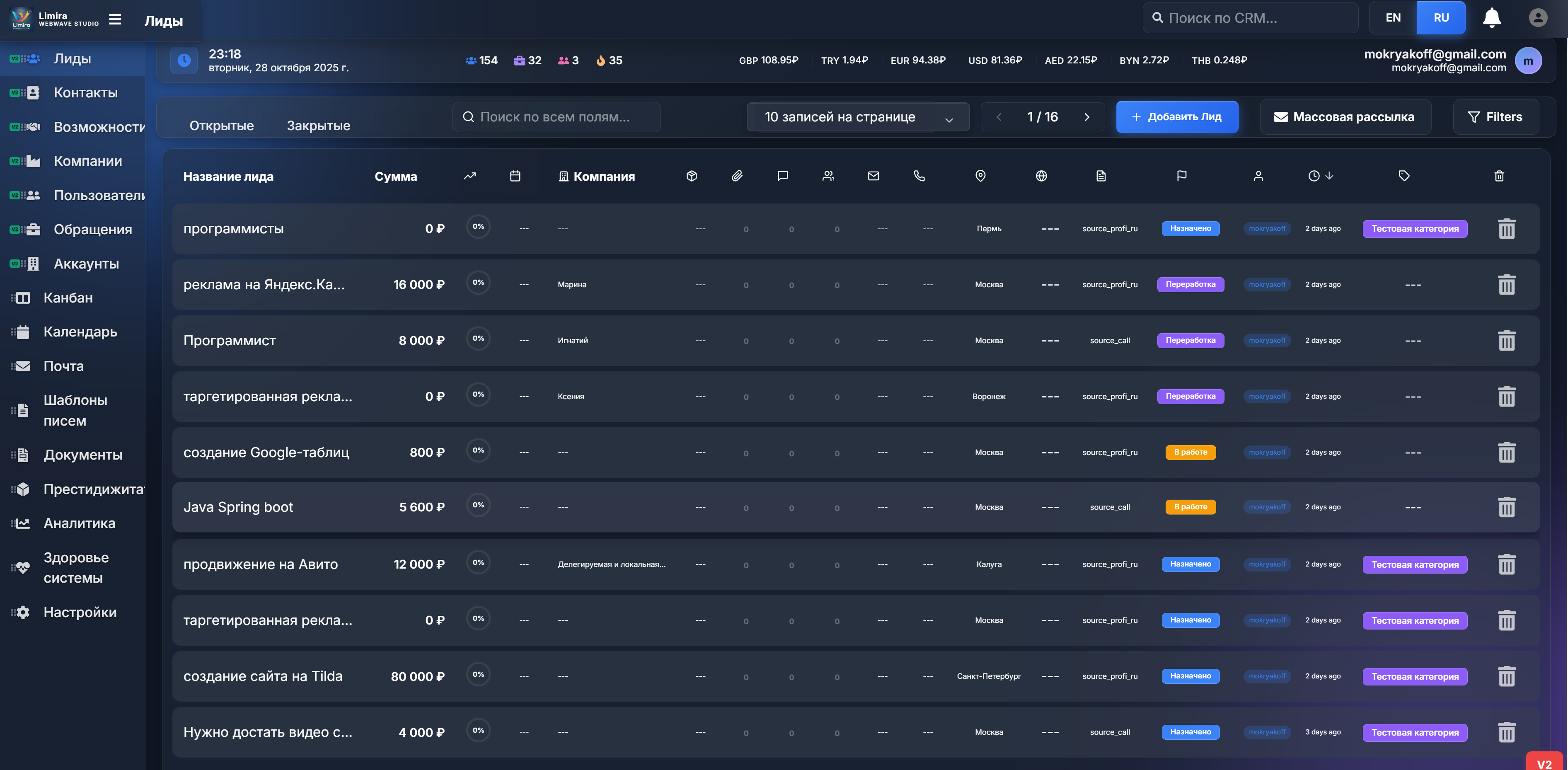Open the Почта section in the sidebar
The height and width of the screenshot is (770, 1568).
pos(63,366)
